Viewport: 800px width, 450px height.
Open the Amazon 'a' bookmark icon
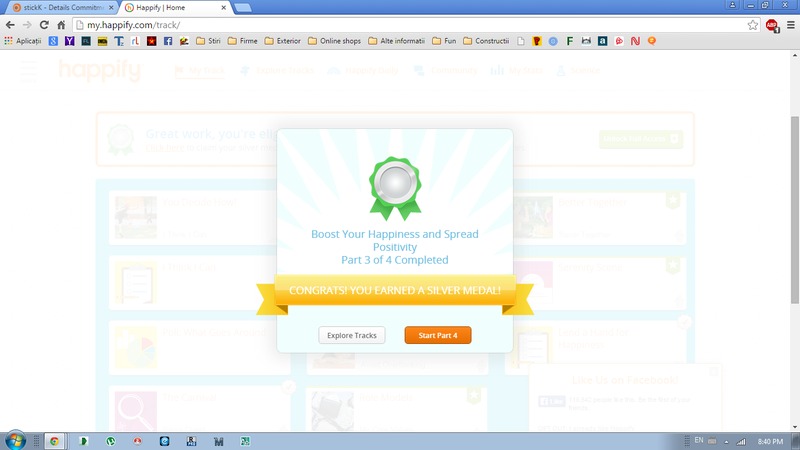coord(603,41)
